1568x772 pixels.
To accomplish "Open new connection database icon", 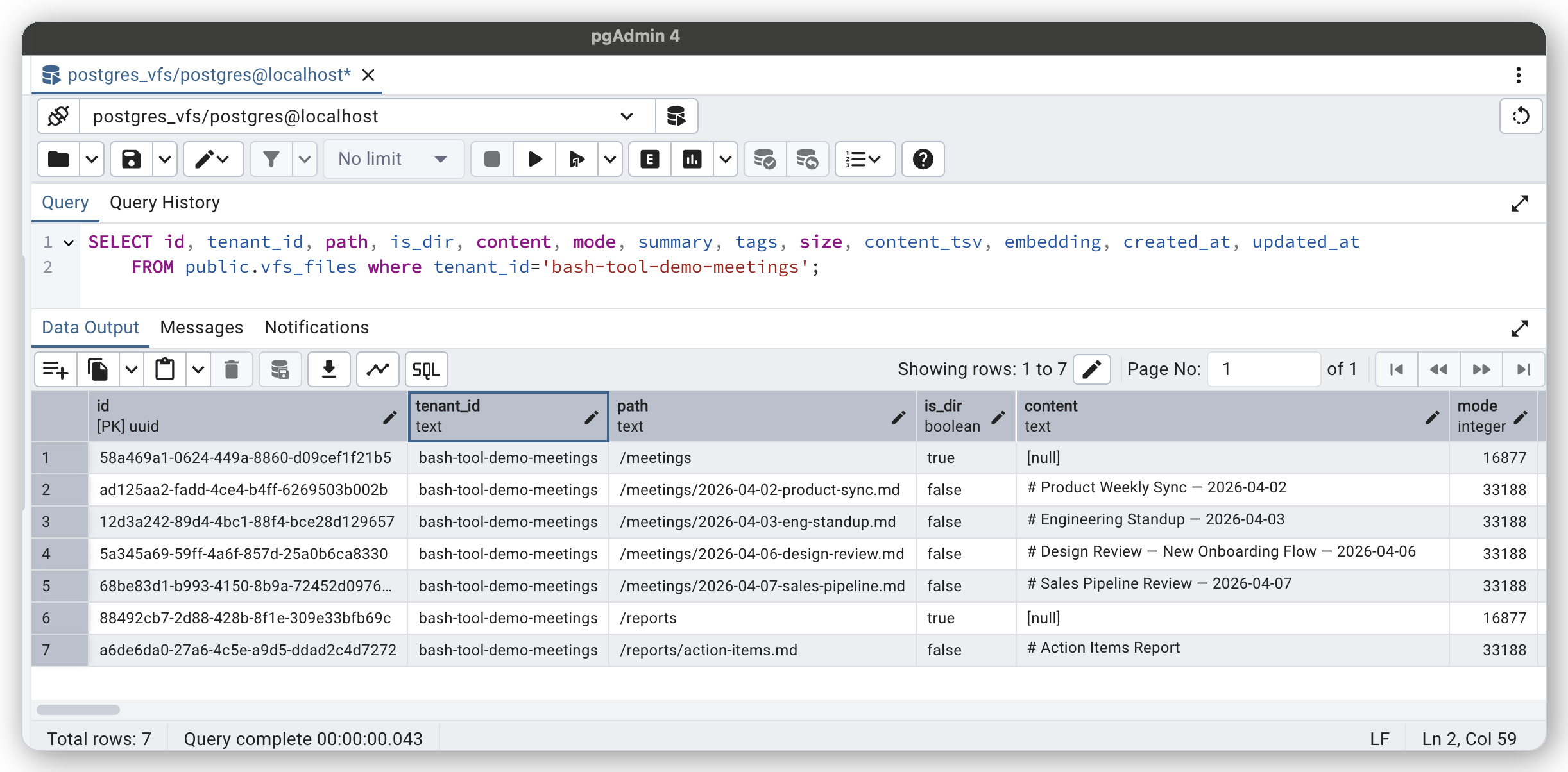I will click(x=676, y=116).
